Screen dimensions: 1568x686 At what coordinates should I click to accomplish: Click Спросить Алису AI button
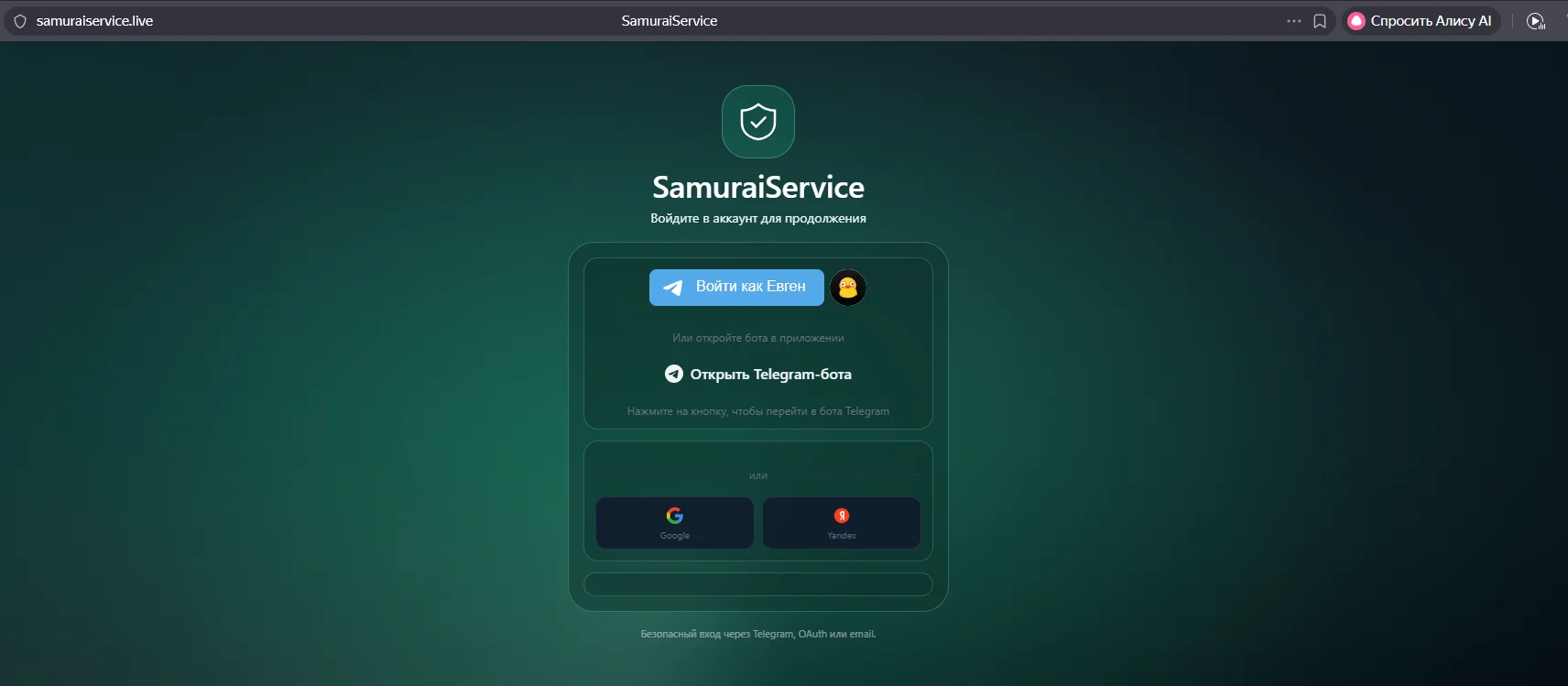pyautogui.click(x=1421, y=21)
